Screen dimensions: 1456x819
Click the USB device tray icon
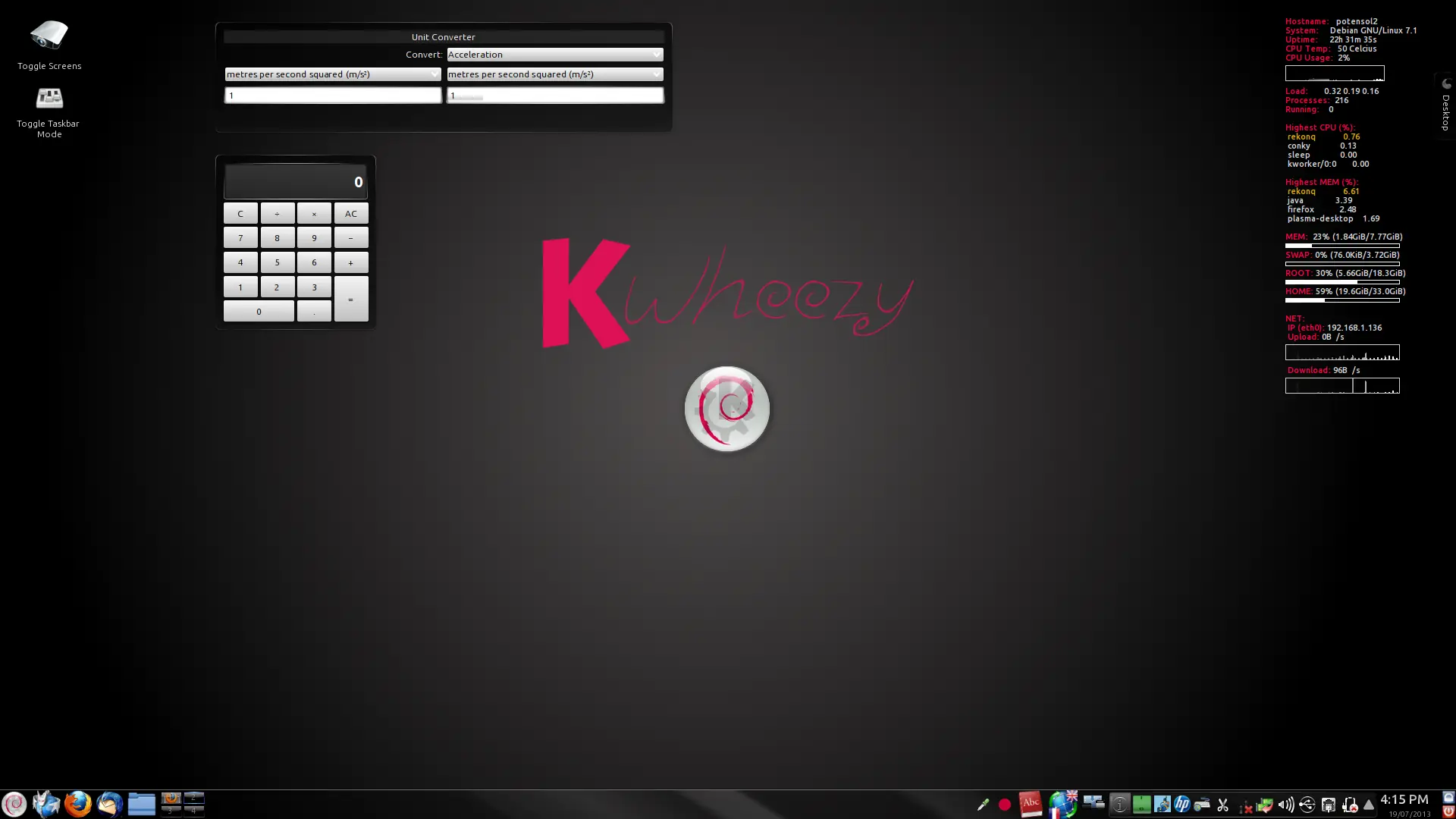1307,805
